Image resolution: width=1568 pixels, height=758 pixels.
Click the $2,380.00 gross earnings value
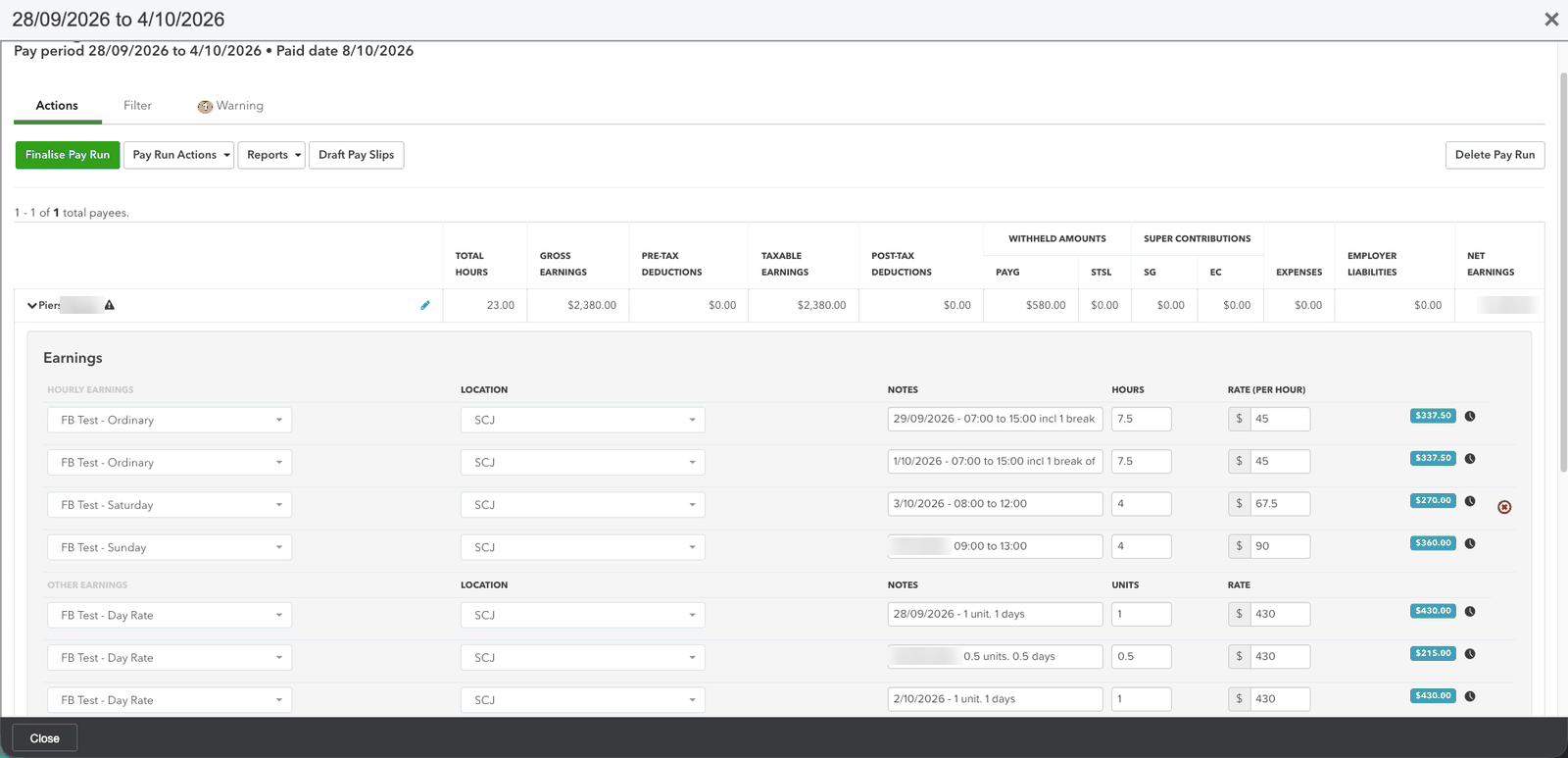(592, 305)
